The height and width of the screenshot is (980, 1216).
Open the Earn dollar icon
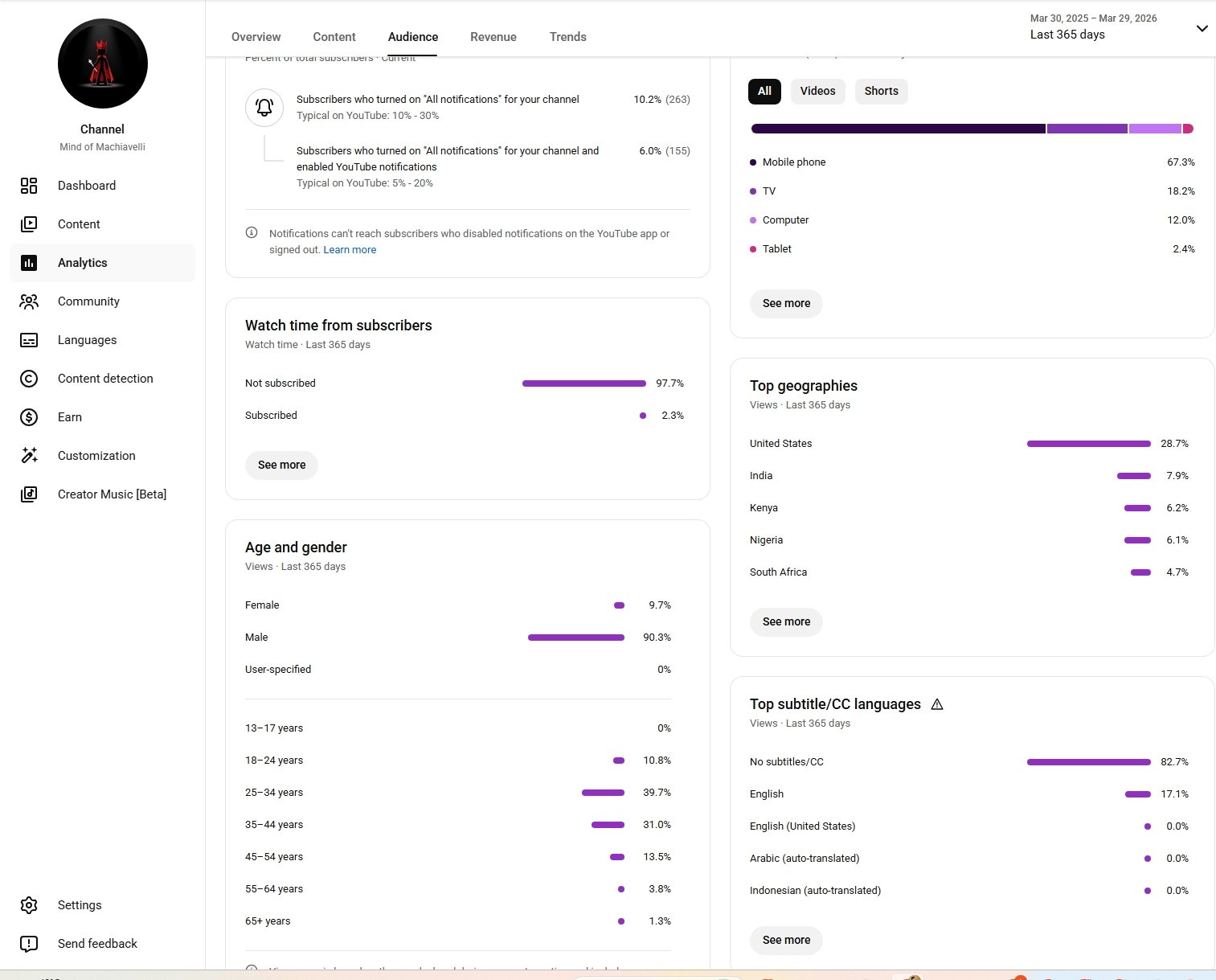(29, 417)
